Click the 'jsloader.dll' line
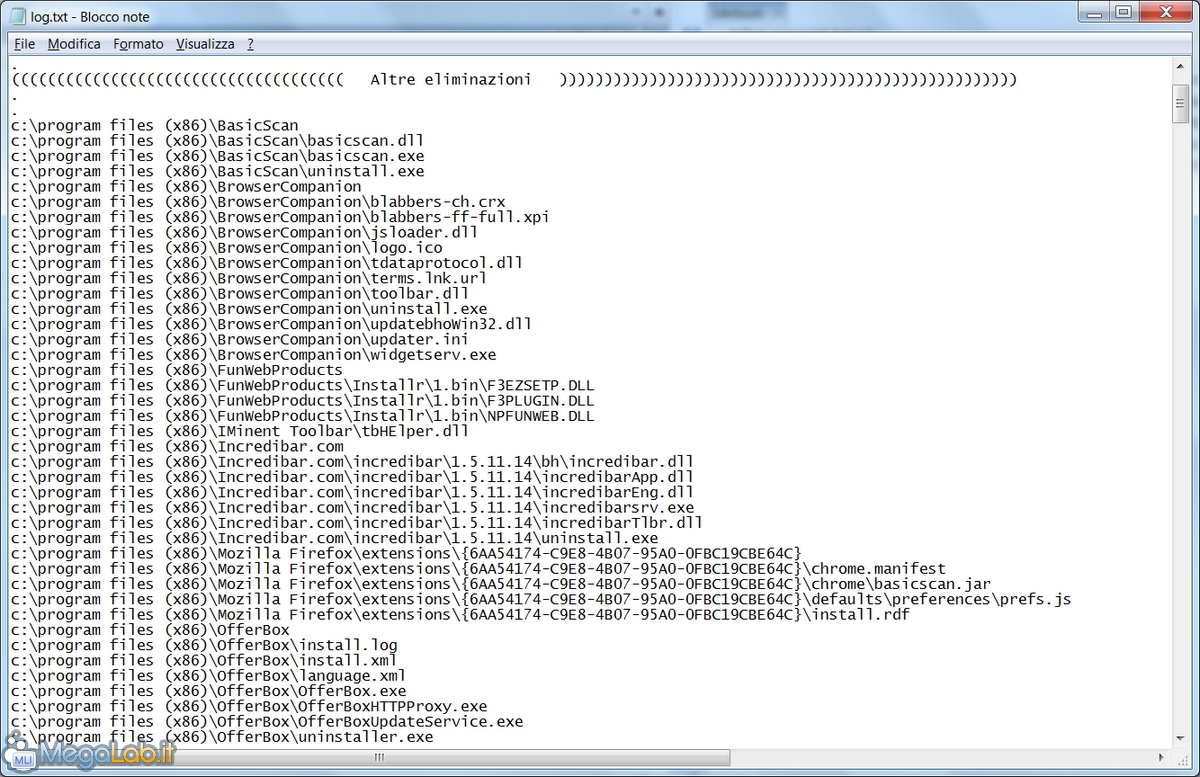The height and width of the screenshot is (777, 1200). tap(244, 232)
